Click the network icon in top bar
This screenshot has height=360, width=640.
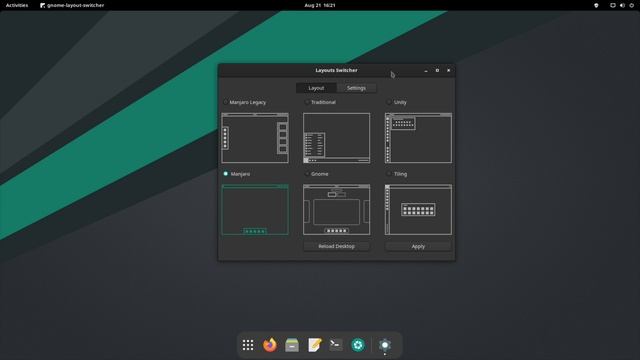tap(613, 5)
